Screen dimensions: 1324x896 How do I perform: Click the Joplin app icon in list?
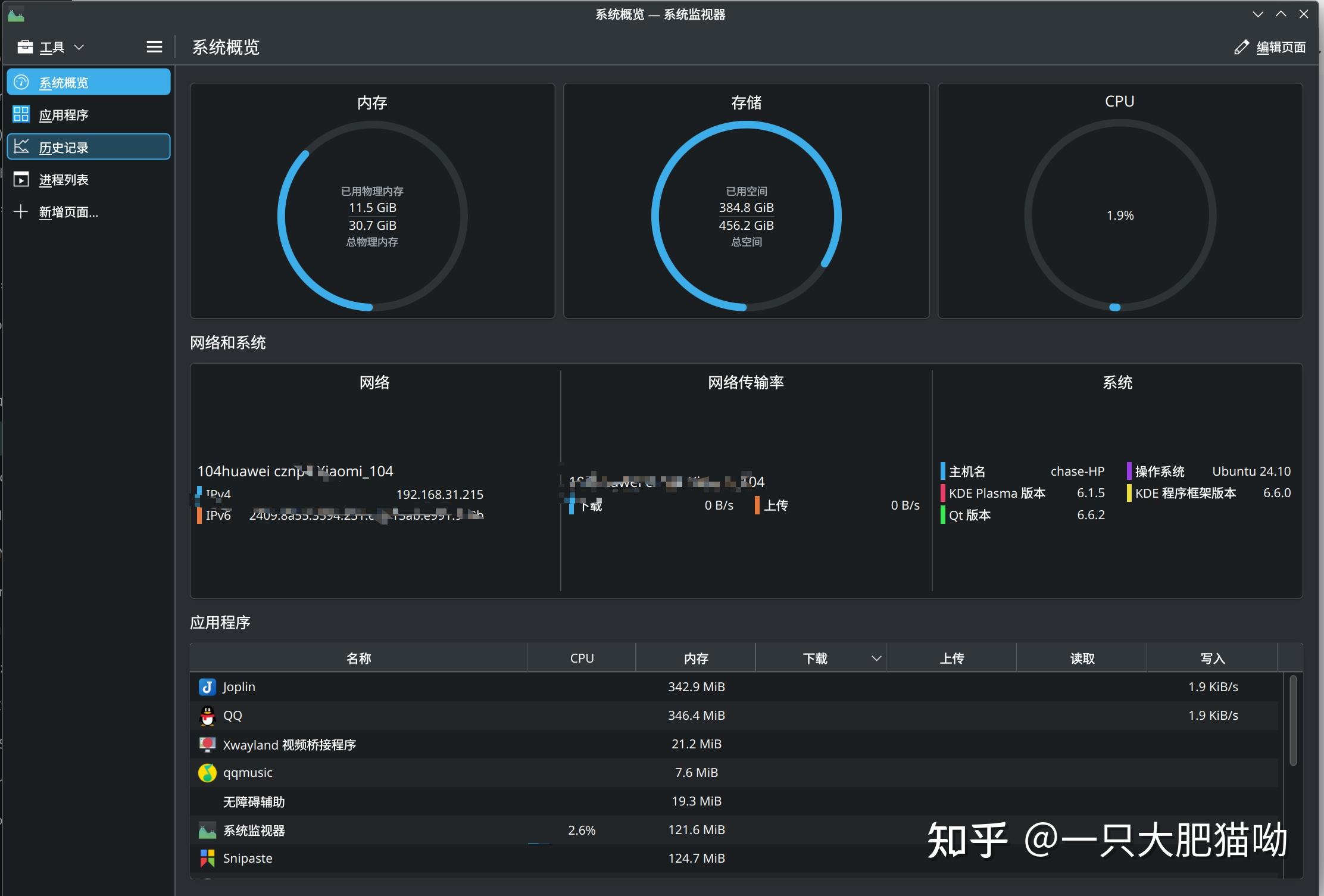[207, 686]
